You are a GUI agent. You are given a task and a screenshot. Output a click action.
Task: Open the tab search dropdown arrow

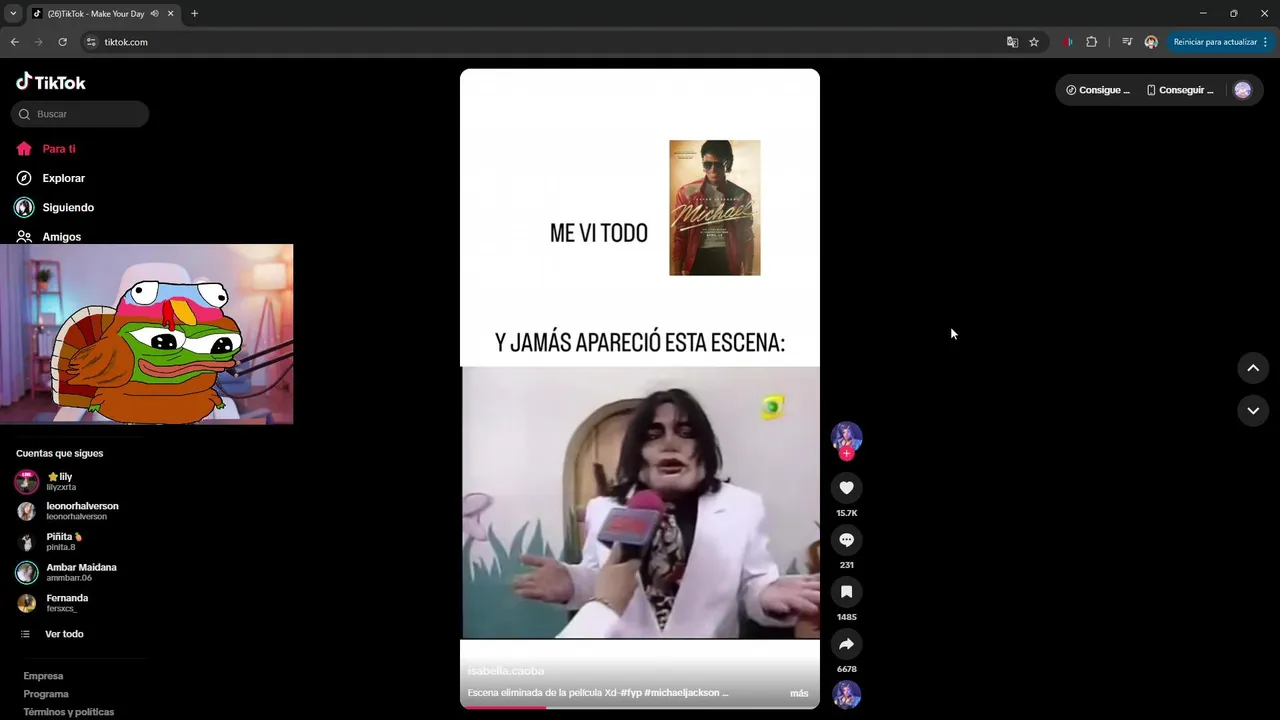click(x=13, y=14)
